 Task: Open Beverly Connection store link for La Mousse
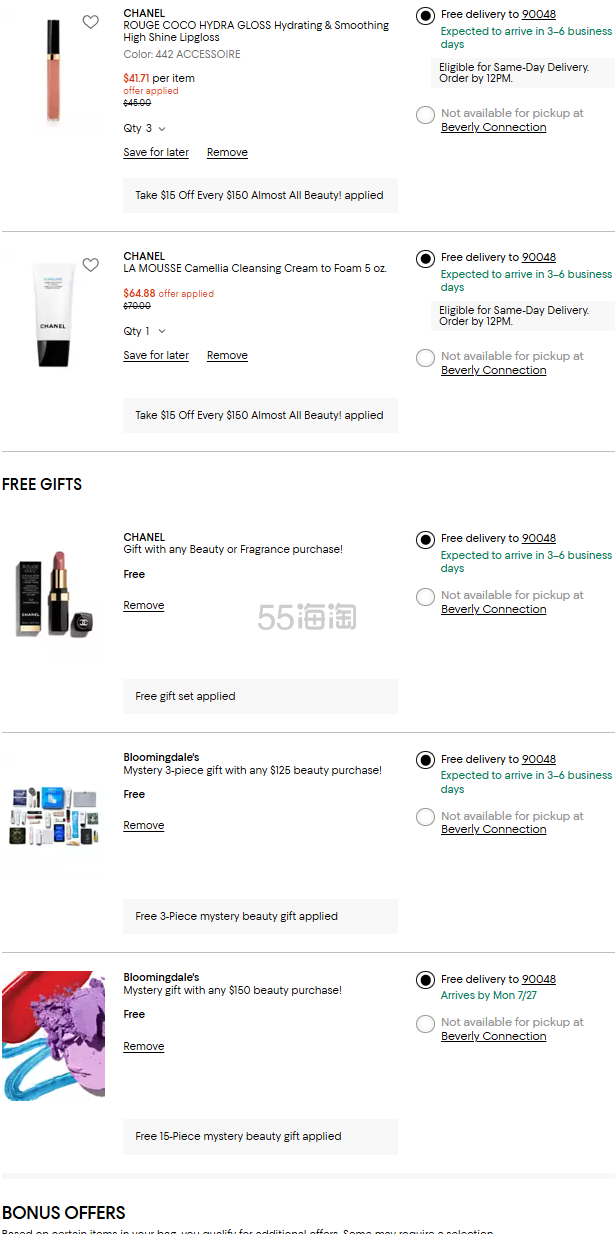(494, 371)
